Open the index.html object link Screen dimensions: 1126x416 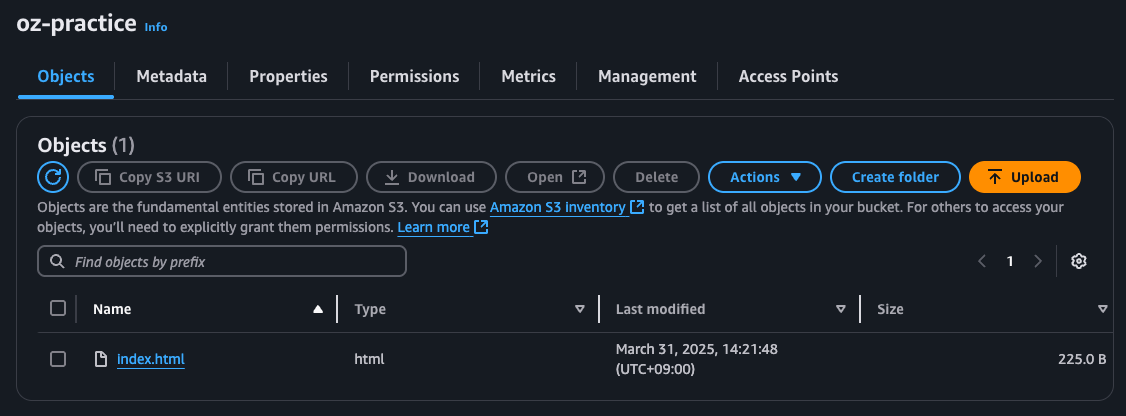(x=151, y=359)
